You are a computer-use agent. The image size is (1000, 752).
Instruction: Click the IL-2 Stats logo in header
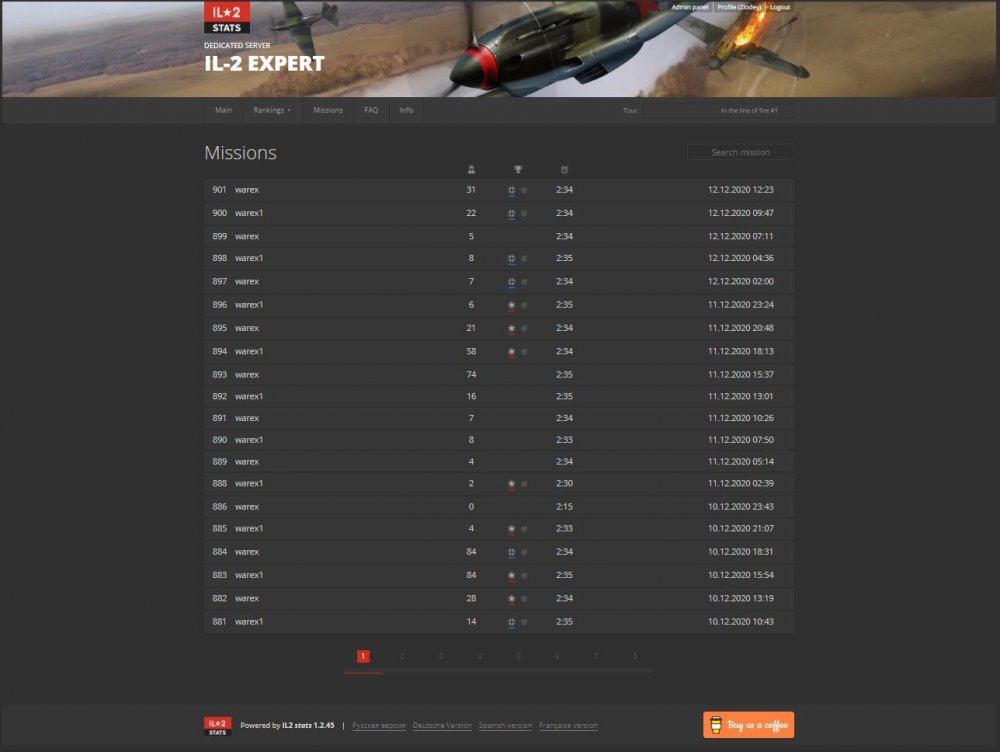(226, 17)
